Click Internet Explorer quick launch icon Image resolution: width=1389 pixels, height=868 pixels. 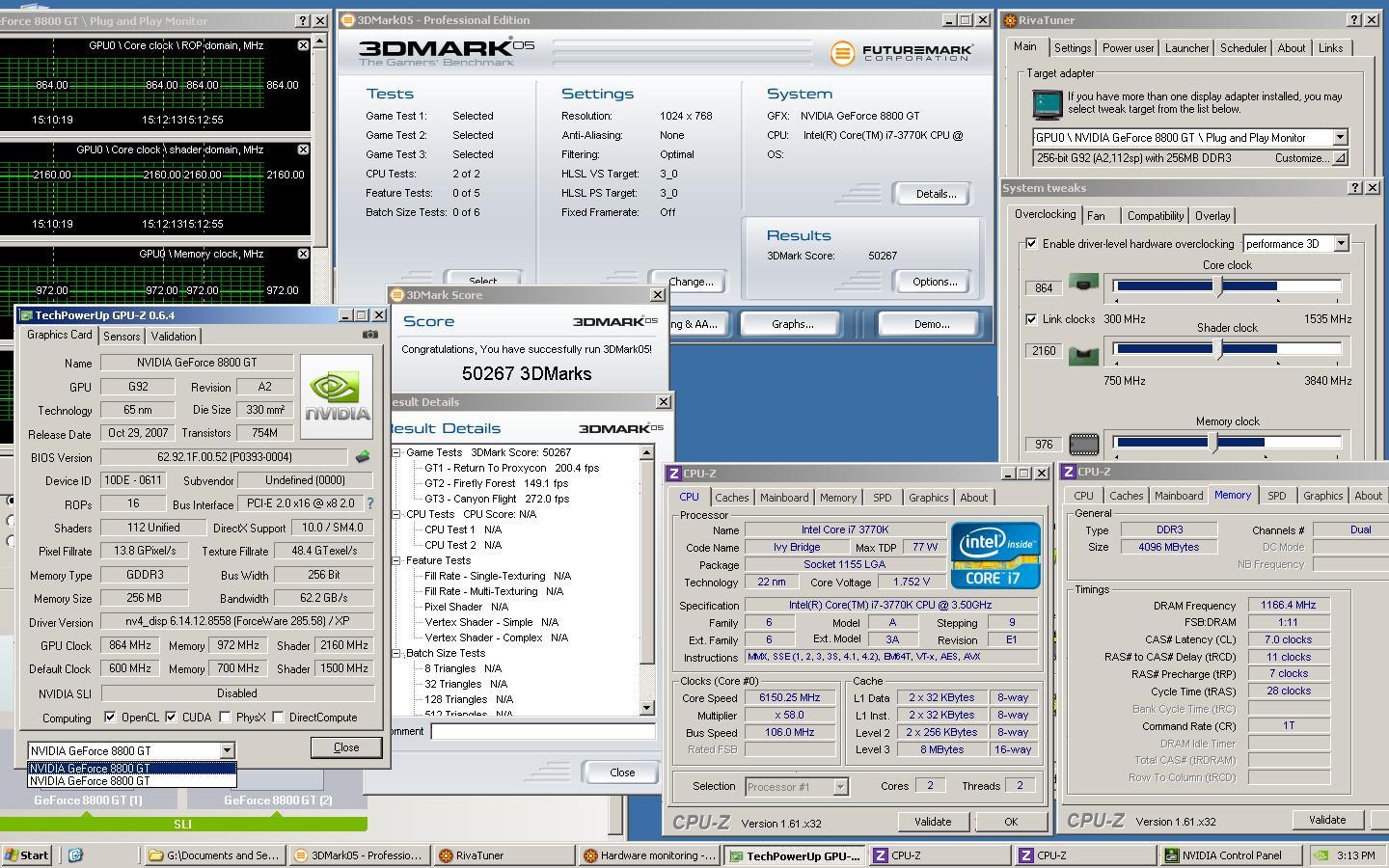coord(75,854)
